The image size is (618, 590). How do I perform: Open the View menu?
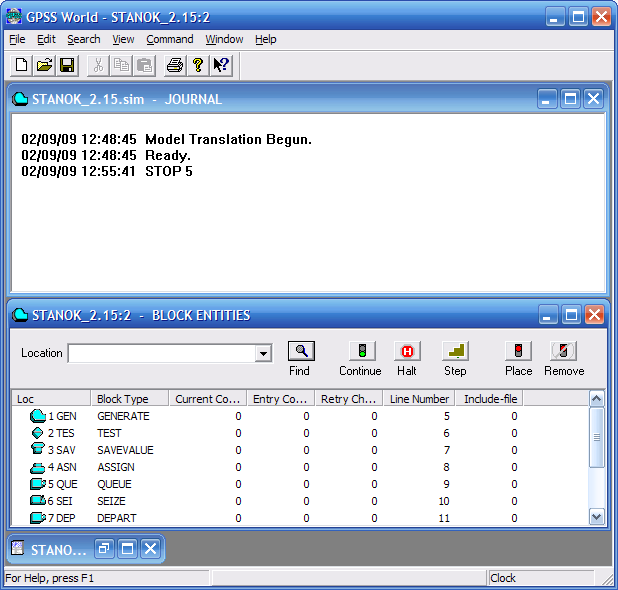(123, 39)
